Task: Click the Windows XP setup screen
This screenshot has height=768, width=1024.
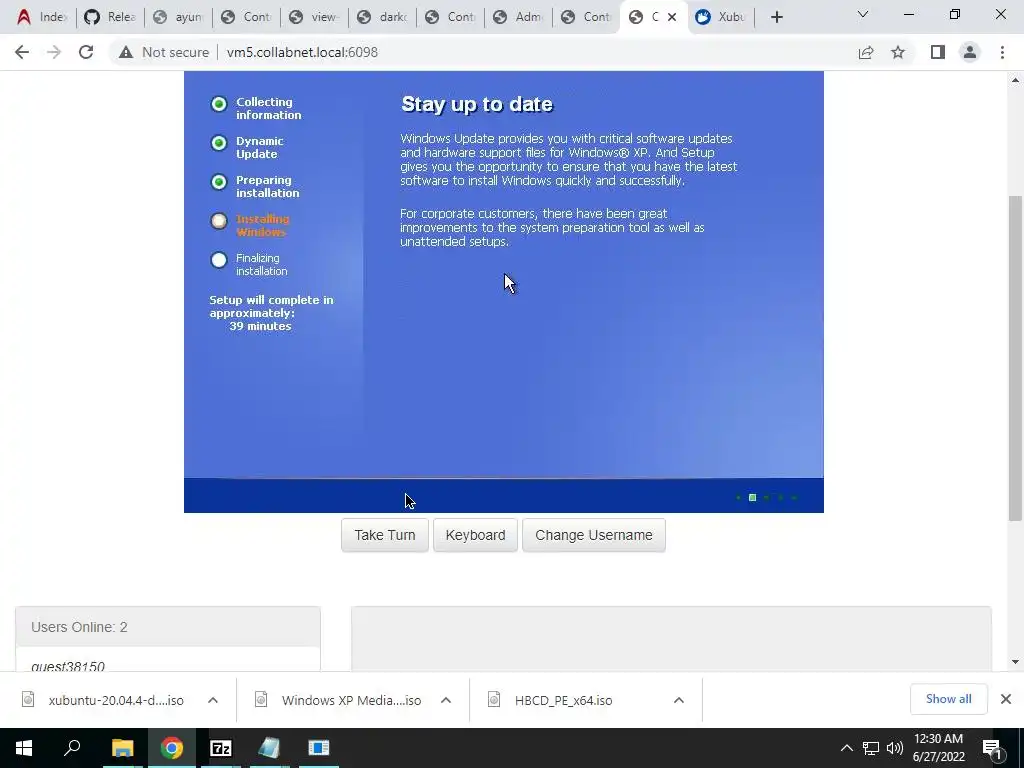Action: coord(504,291)
